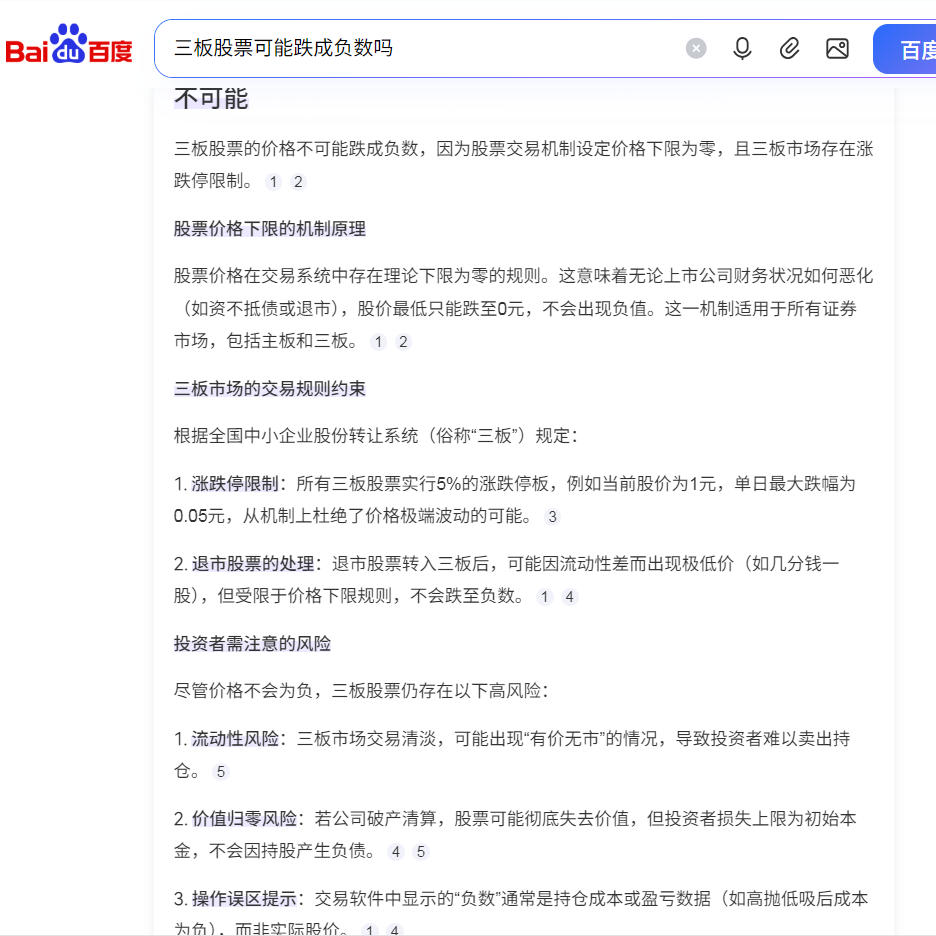Open citation 1 after 跌停限制
This screenshot has width=936, height=936.
click(x=273, y=182)
